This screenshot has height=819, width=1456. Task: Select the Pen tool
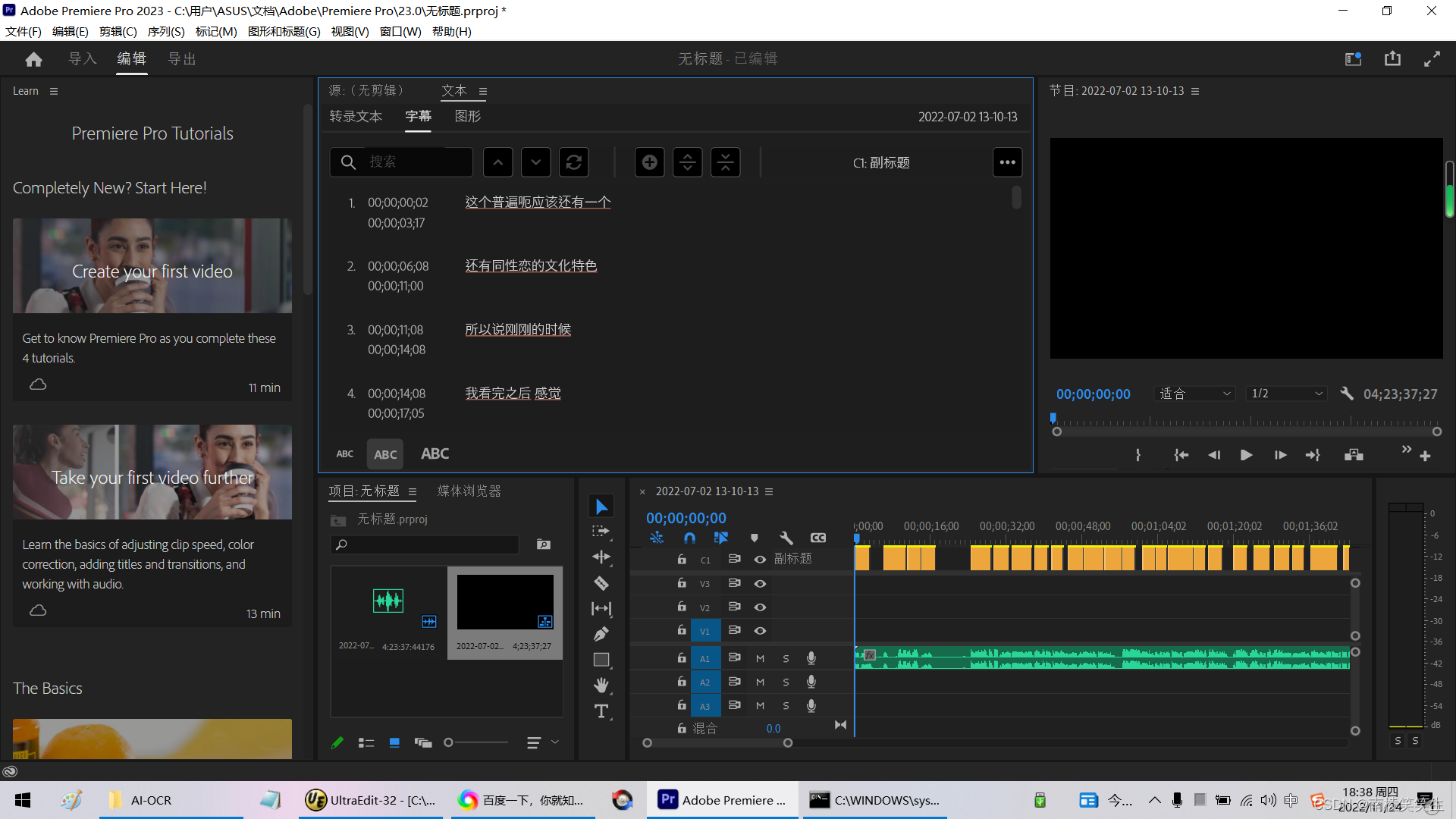point(601,634)
